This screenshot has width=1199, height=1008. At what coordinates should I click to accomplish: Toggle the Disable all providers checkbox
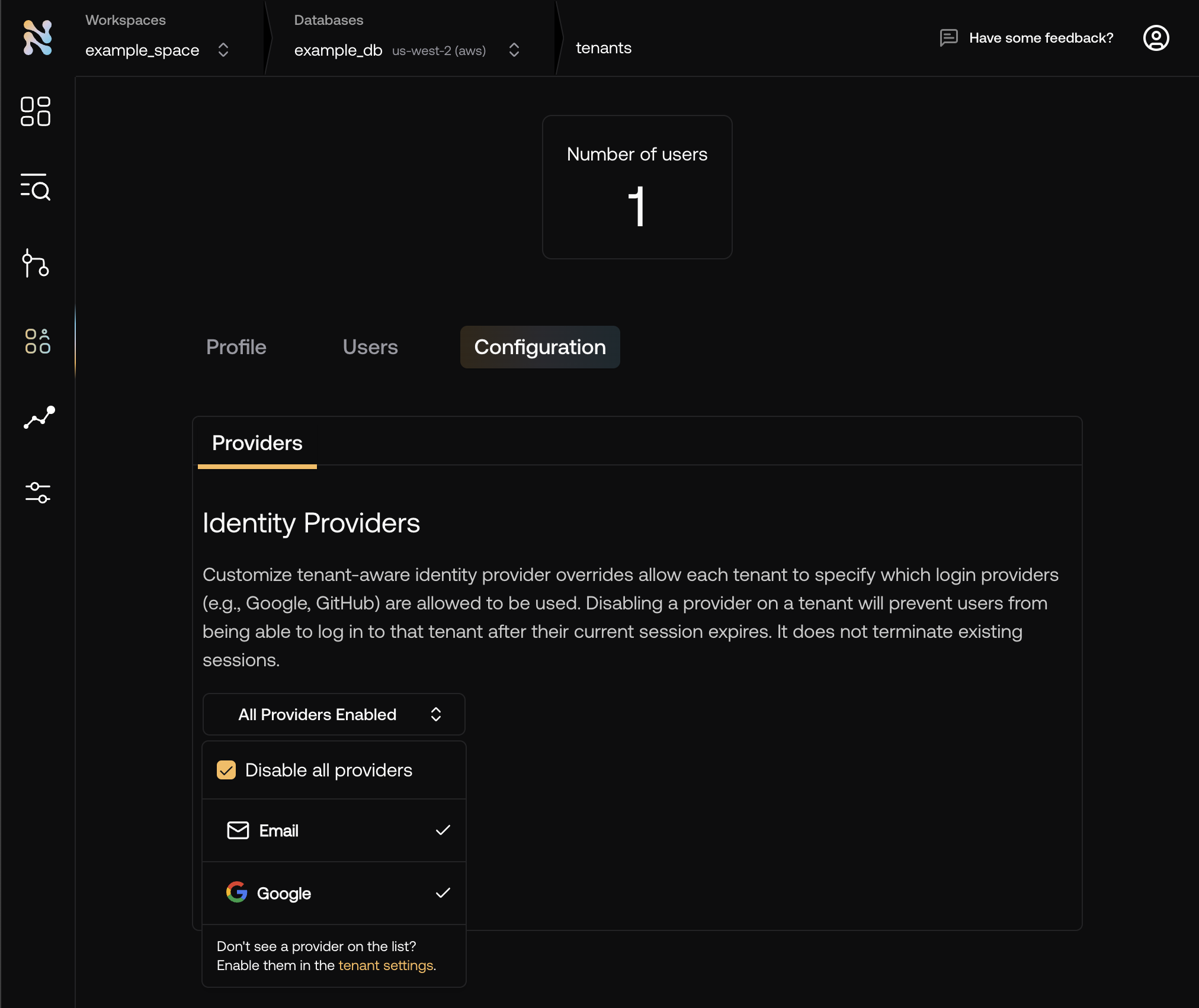226,770
